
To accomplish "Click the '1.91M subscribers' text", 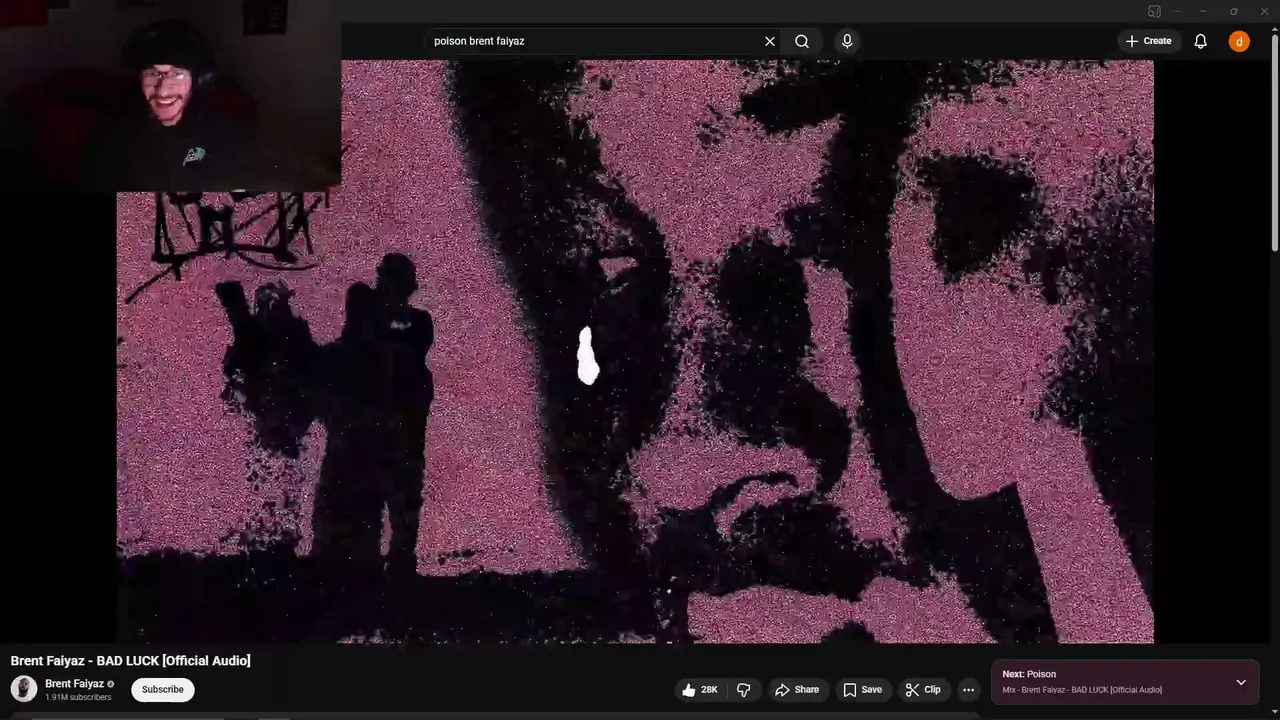I will [78, 697].
